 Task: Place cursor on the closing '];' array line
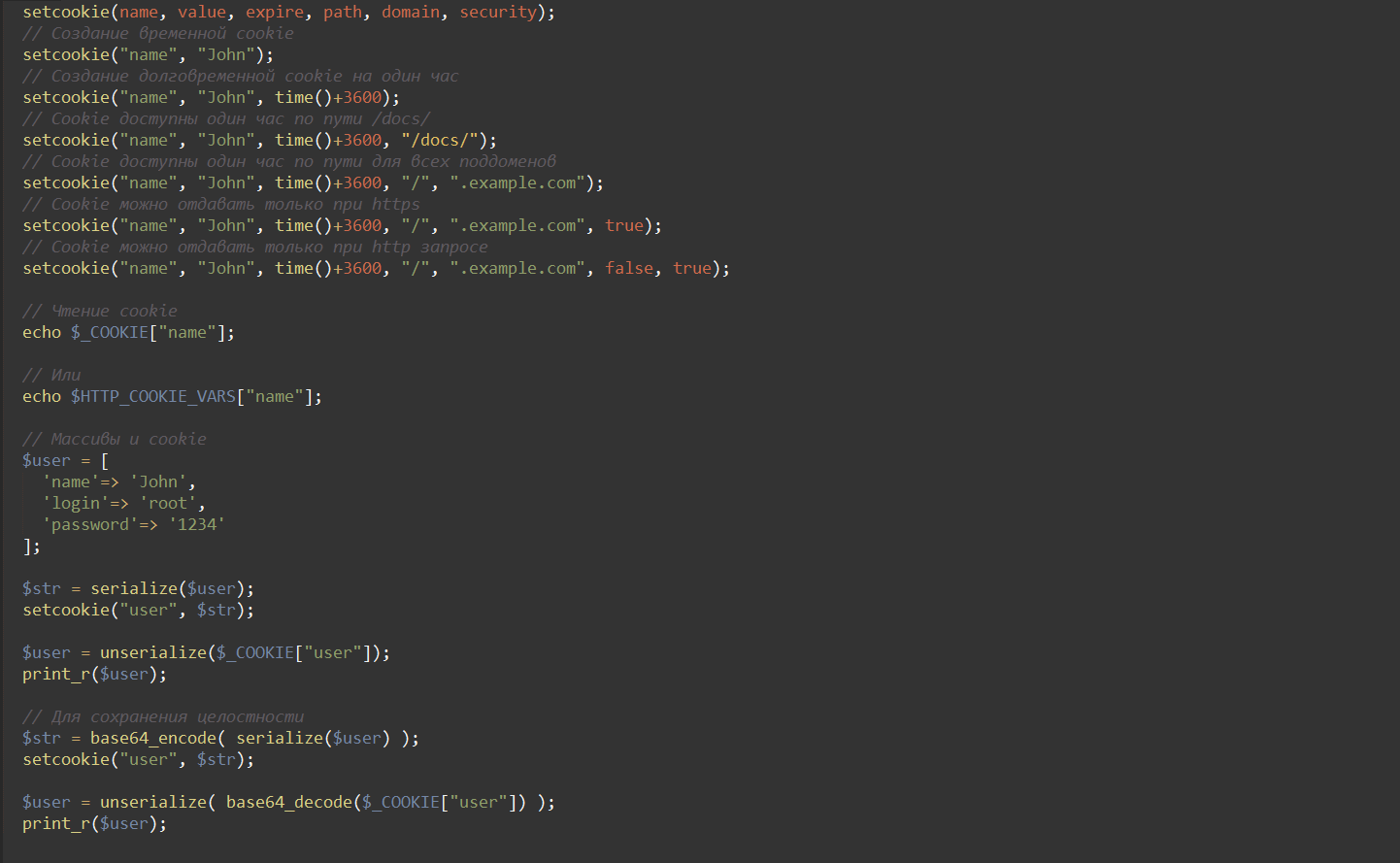point(32,546)
